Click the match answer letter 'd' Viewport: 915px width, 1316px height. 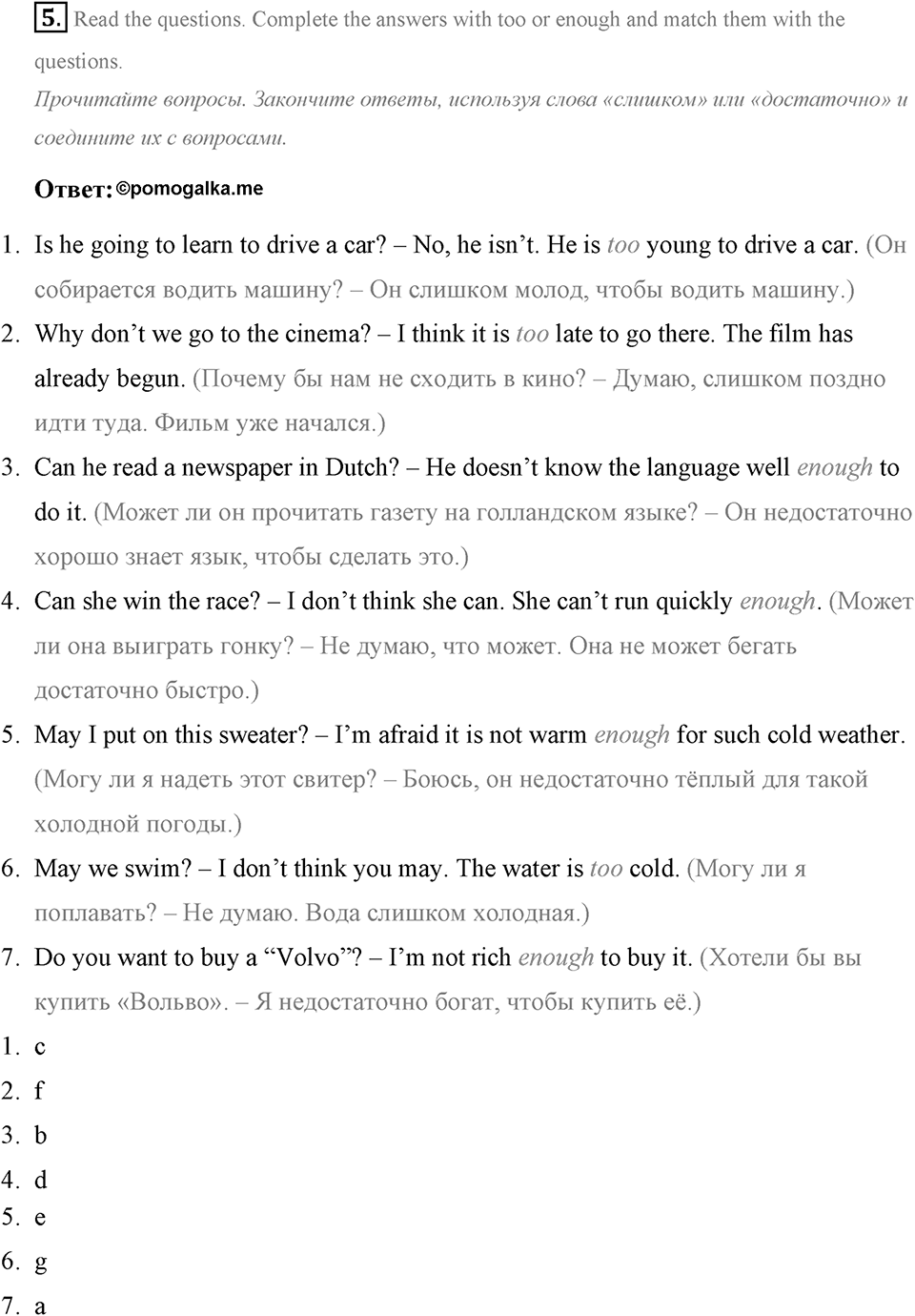point(41,1180)
